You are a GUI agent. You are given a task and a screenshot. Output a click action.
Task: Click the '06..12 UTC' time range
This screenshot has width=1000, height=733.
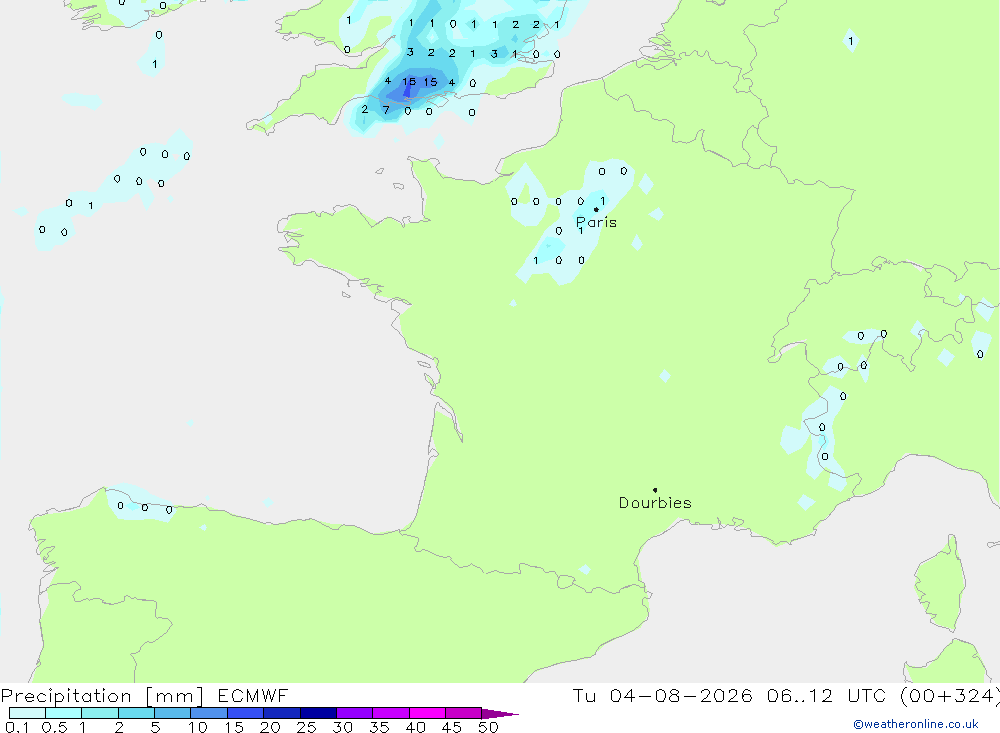pyautogui.click(x=826, y=695)
